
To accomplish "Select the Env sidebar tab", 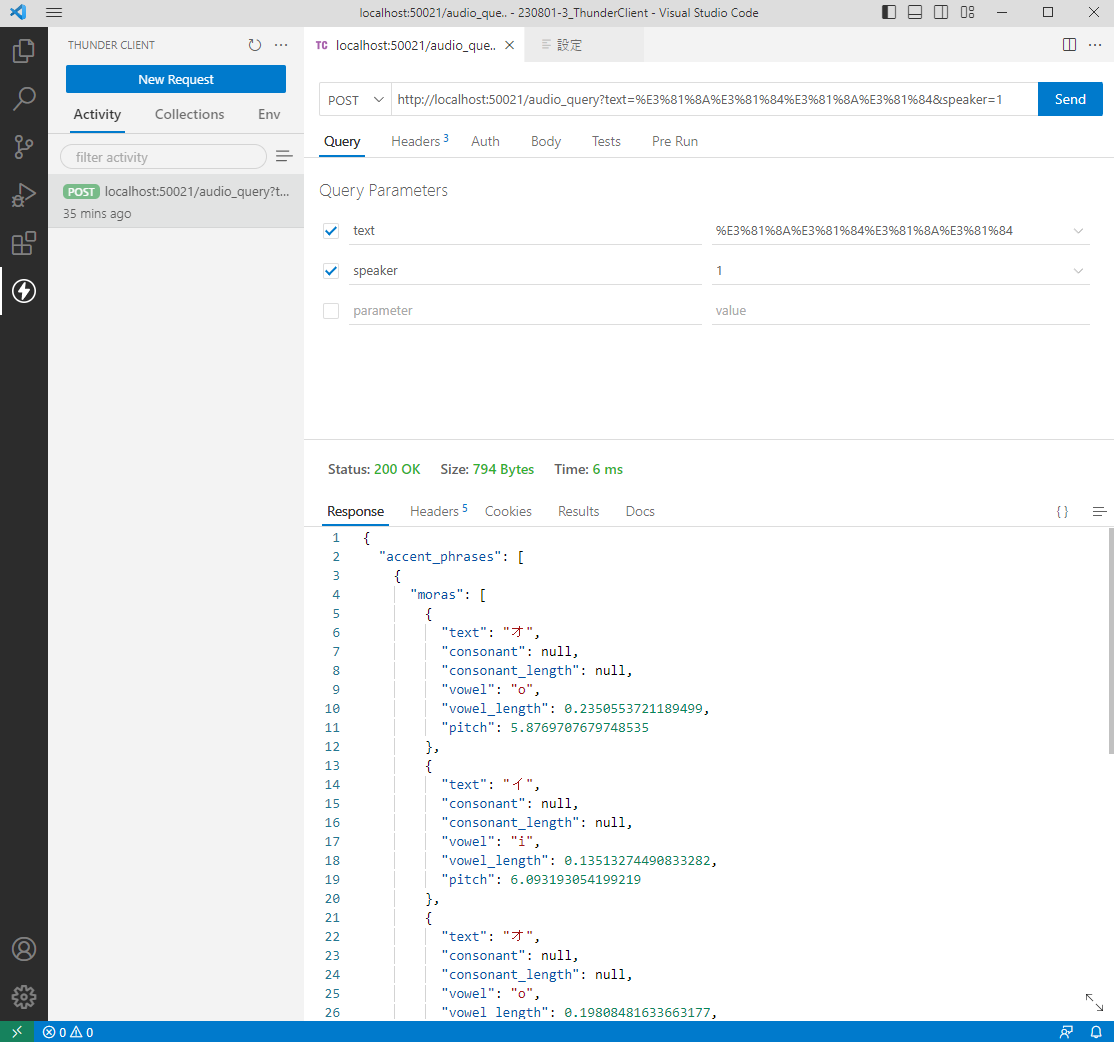I will click(x=269, y=114).
